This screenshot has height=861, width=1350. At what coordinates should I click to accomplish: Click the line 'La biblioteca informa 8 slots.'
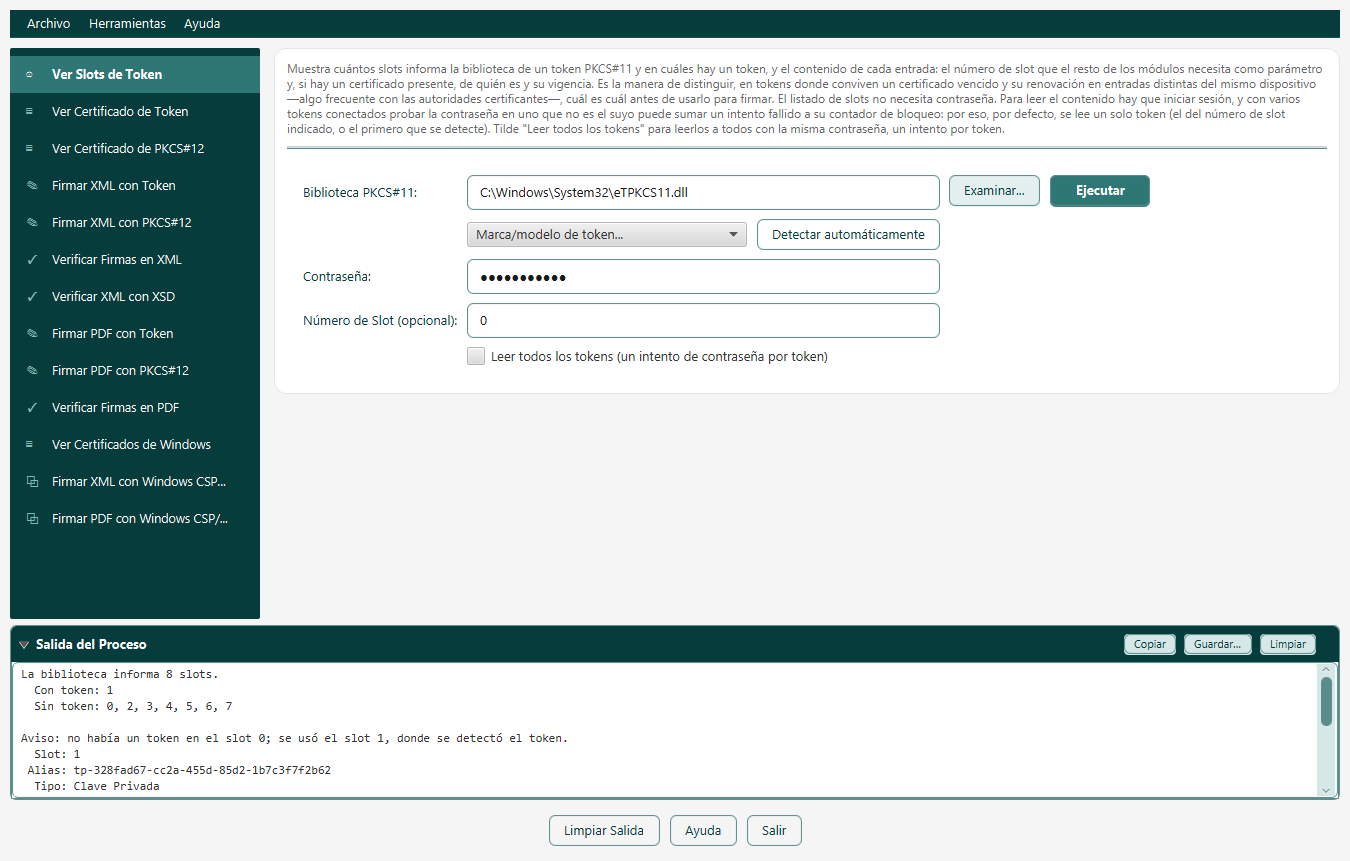120,674
